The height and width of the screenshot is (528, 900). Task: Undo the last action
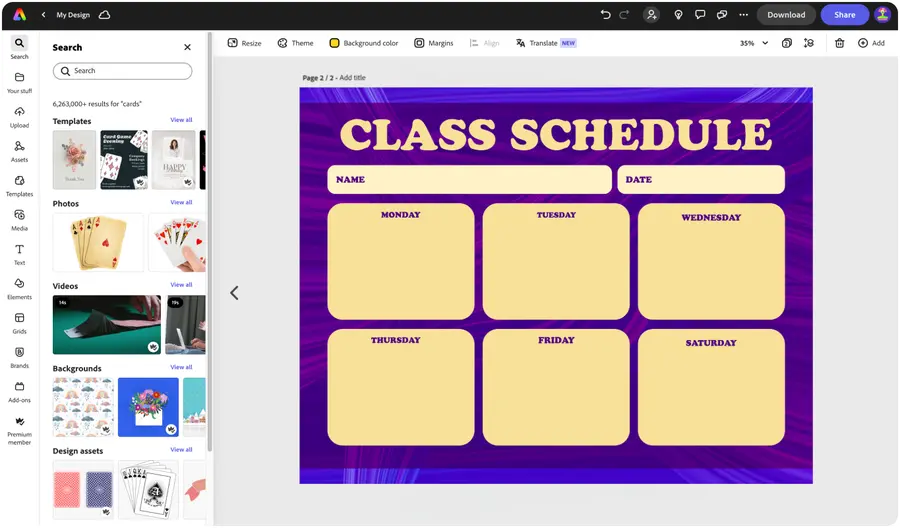(605, 15)
